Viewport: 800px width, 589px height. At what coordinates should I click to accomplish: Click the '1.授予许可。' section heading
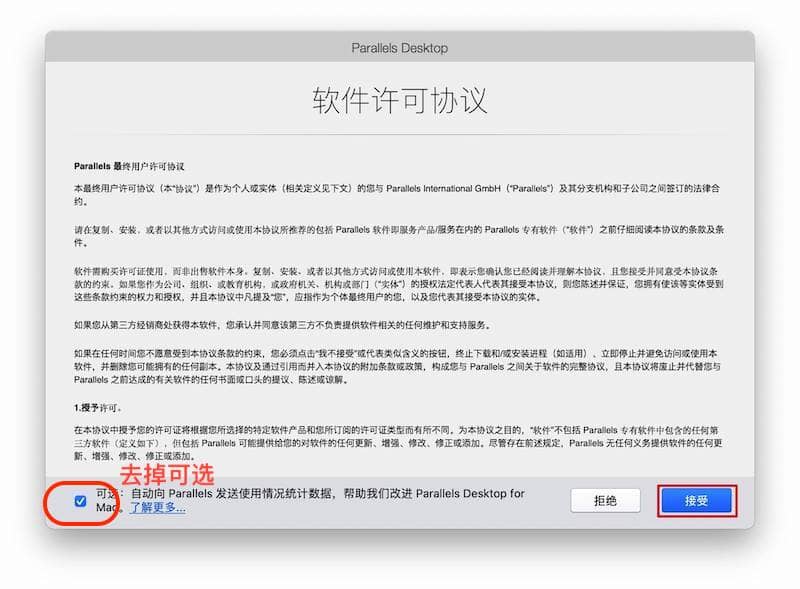tap(98, 408)
